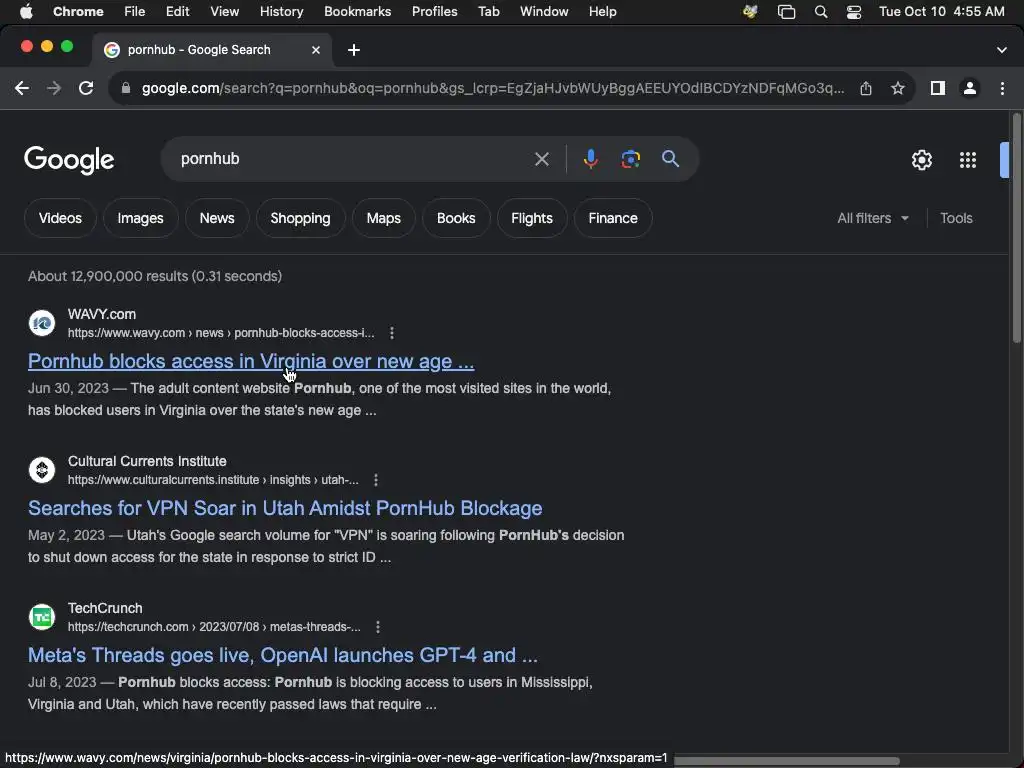This screenshot has width=1024, height=768.
Task: Click the TechCrunch site favicon
Action: tap(42, 617)
